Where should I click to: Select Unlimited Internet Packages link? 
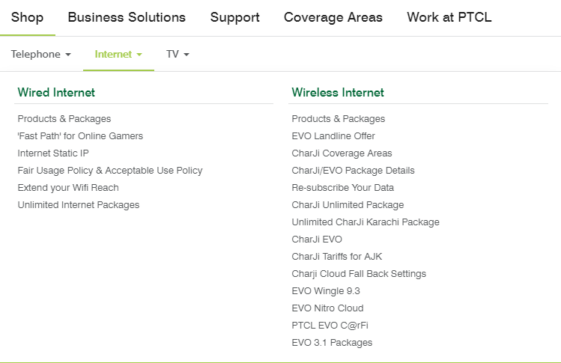[x=78, y=205]
